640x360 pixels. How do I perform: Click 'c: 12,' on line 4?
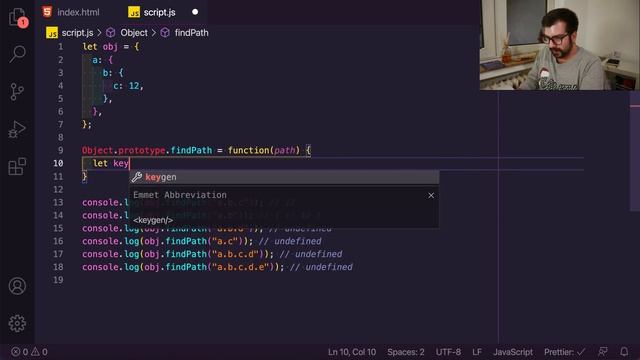point(128,86)
